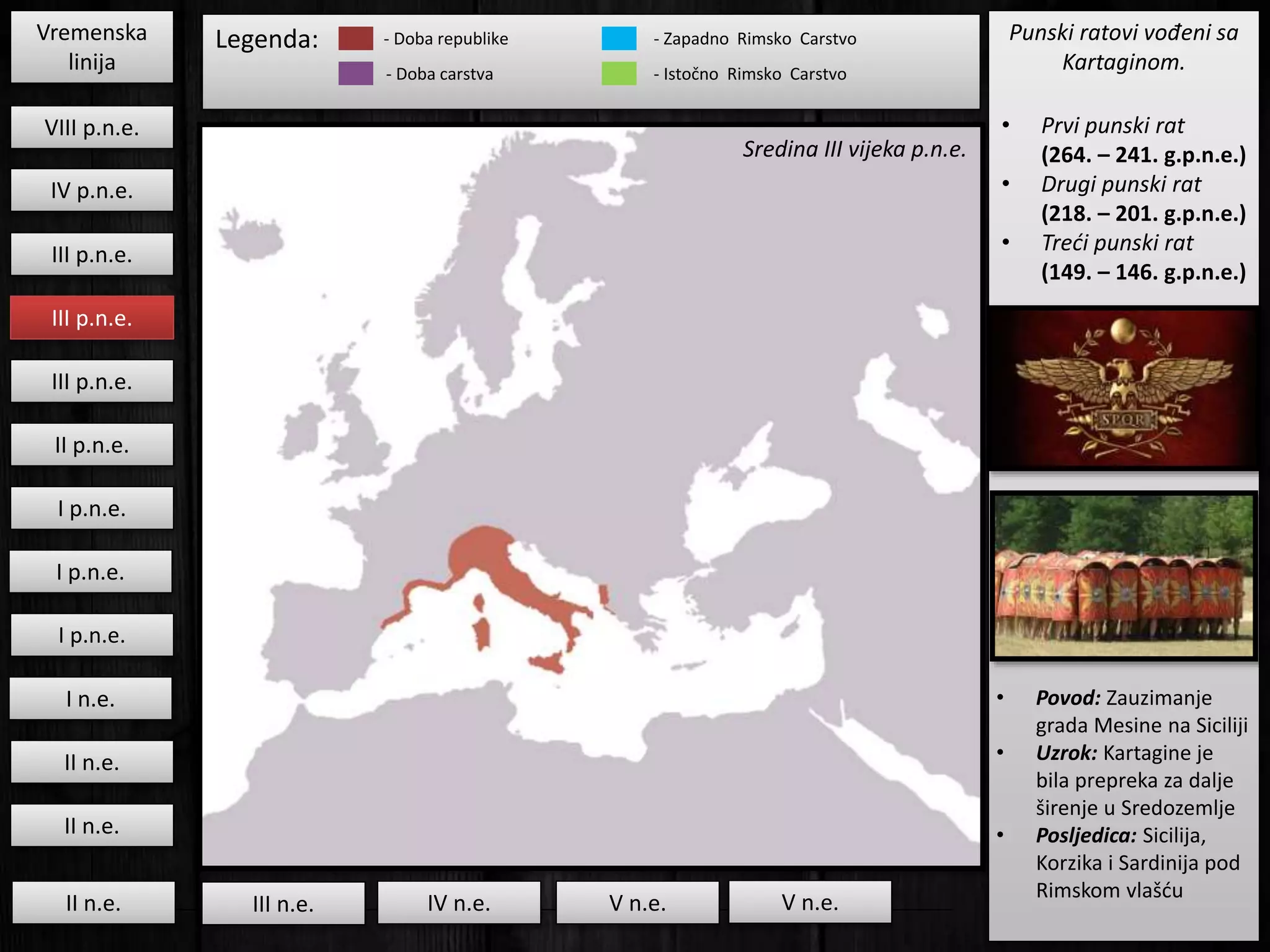The height and width of the screenshot is (952, 1270).
Task: Click the blue Zapadno Rimsko Carstvo swatch
Action: (618, 38)
